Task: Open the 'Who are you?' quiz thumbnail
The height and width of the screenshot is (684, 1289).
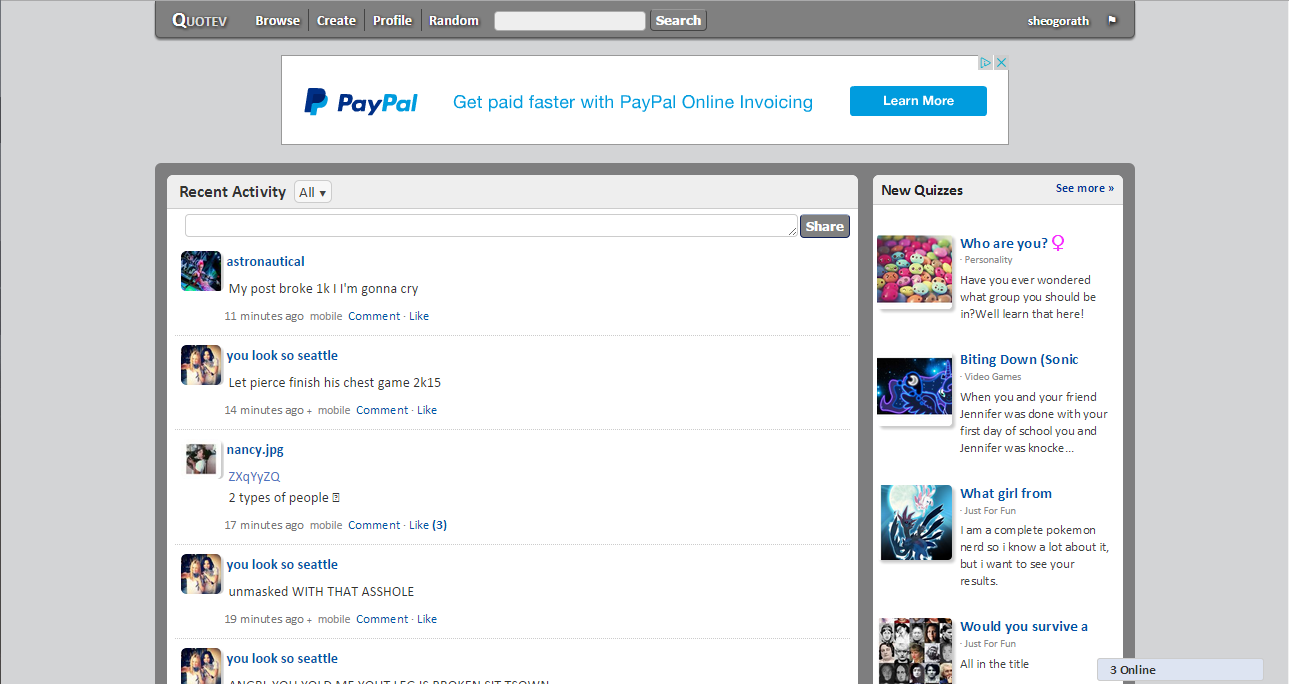Action: (x=915, y=269)
